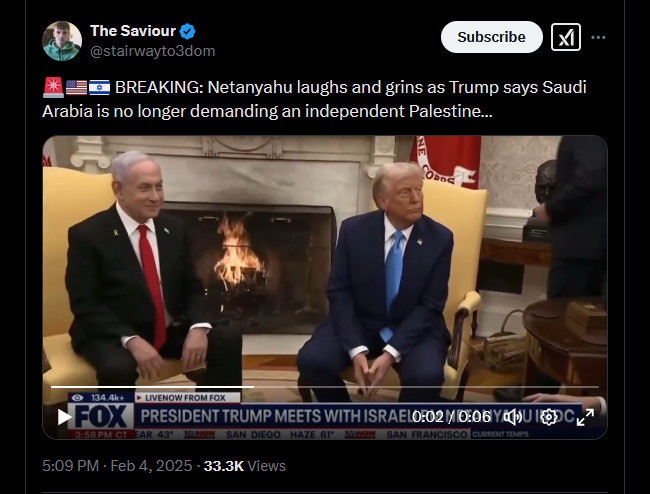This screenshot has height=494, width=650.
Task: Click the Grok xAI icon
Action: pyautogui.click(x=566, y=37)
